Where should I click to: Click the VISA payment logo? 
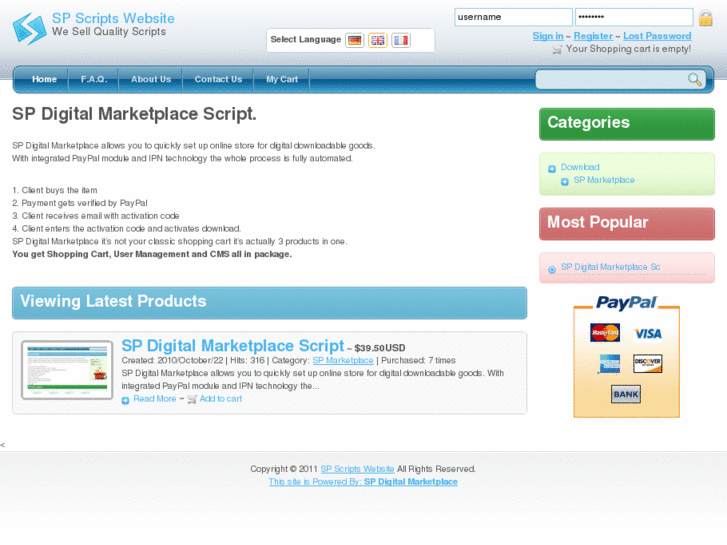tap(648, 333)
